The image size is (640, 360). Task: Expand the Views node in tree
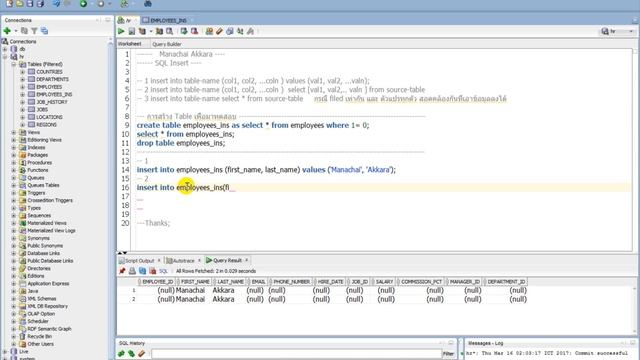pos(13,132)
